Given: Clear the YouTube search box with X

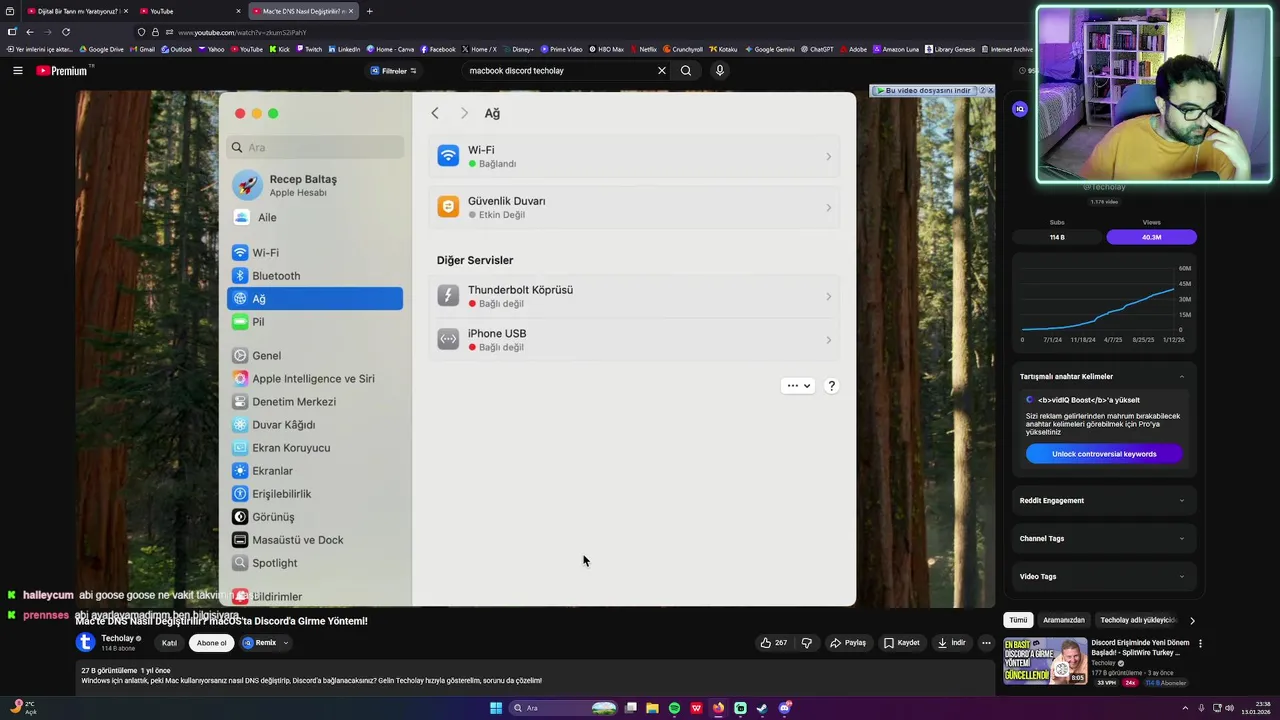Looking at the screenshot, I should 661,71.
